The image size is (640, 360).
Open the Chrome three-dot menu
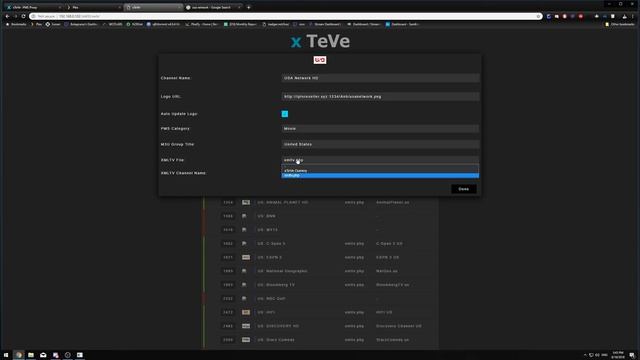633,16
